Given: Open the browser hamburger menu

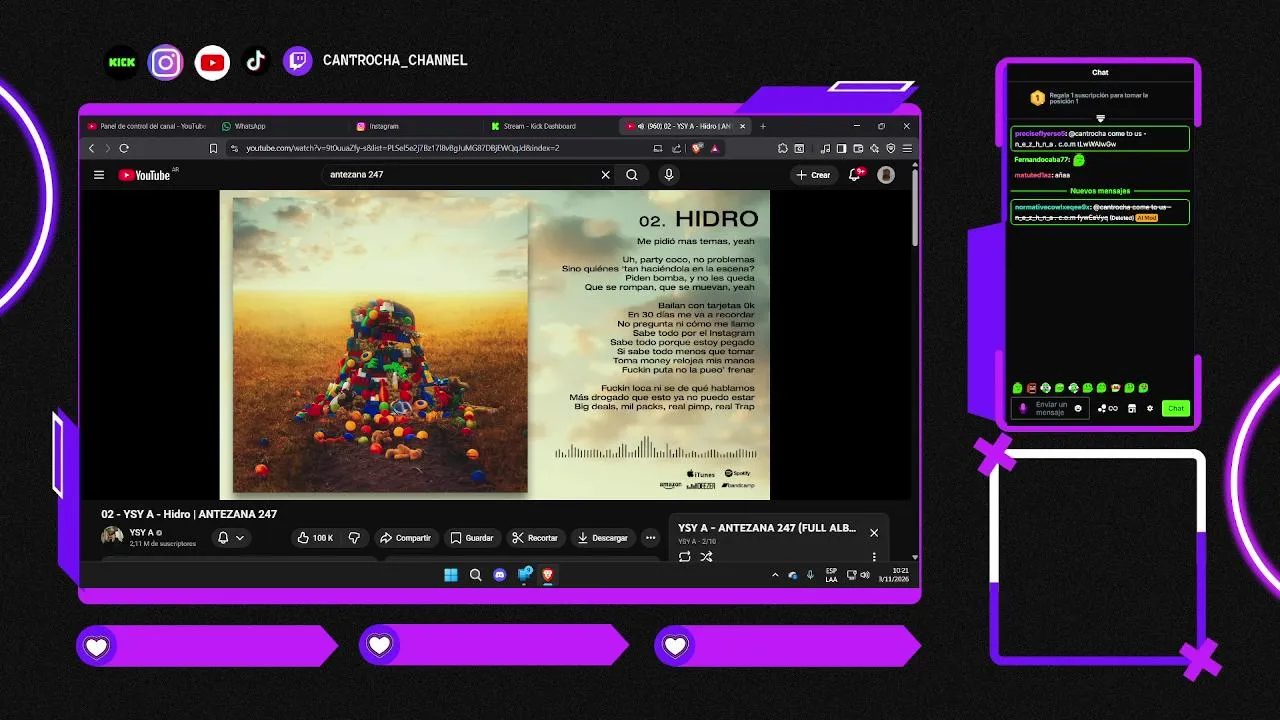Looking at the screenshot, I should click(907, 148).
